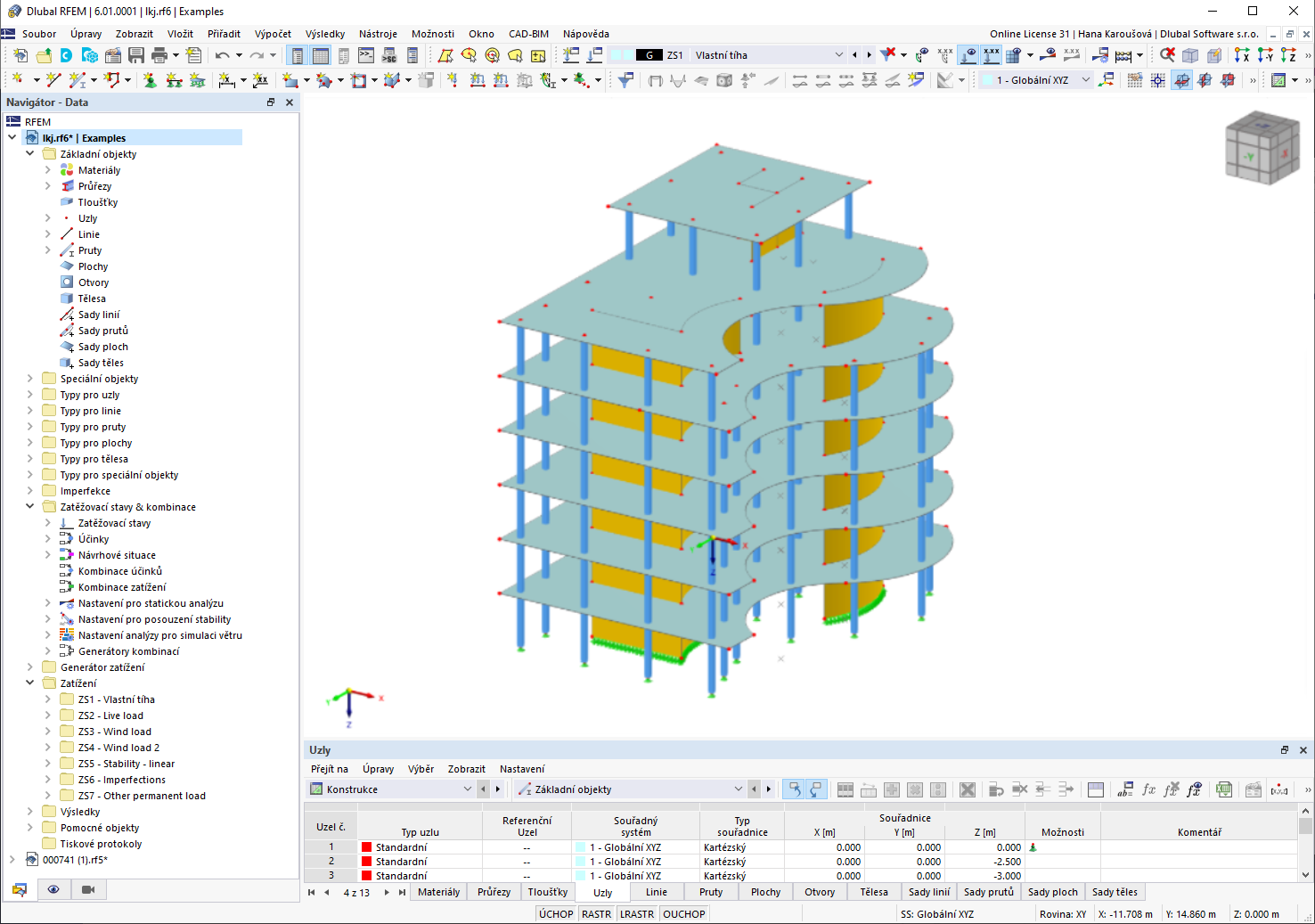
Task: Open the 1 - Globální XYZ coordinate system dropdown
Action: click(x=1086, y=80)
